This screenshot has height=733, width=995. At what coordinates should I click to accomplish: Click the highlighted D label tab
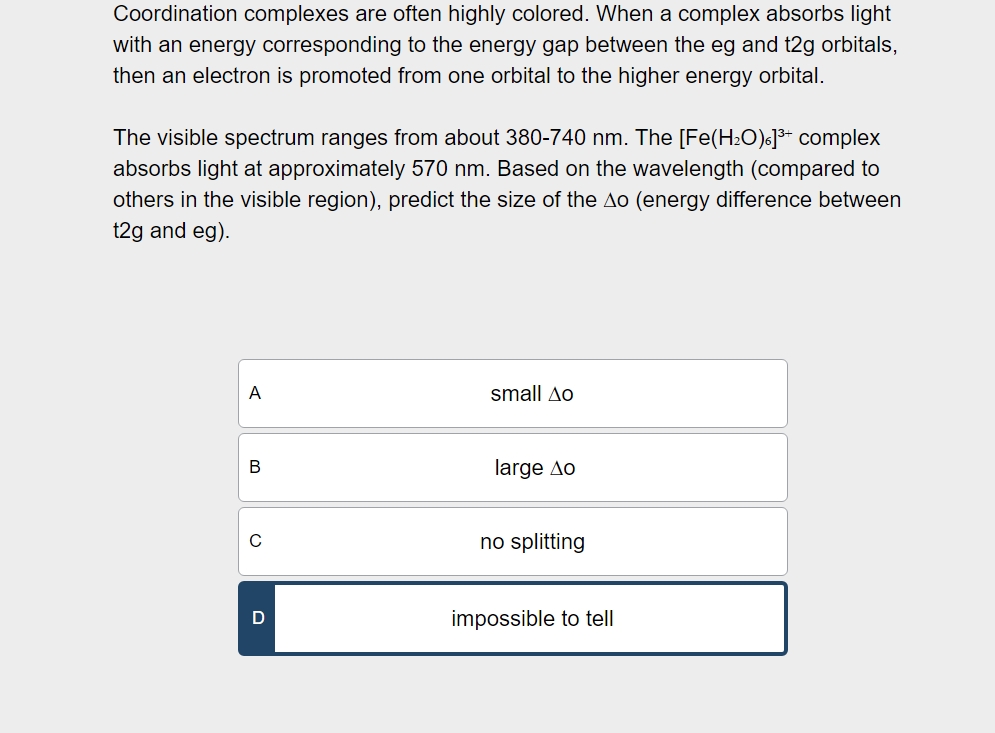[258, 618]
